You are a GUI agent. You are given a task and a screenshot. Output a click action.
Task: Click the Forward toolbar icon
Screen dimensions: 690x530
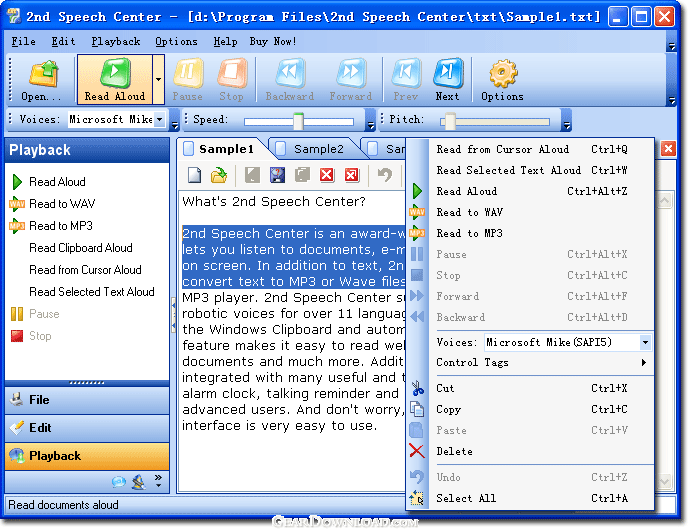(x=351, y=80)
